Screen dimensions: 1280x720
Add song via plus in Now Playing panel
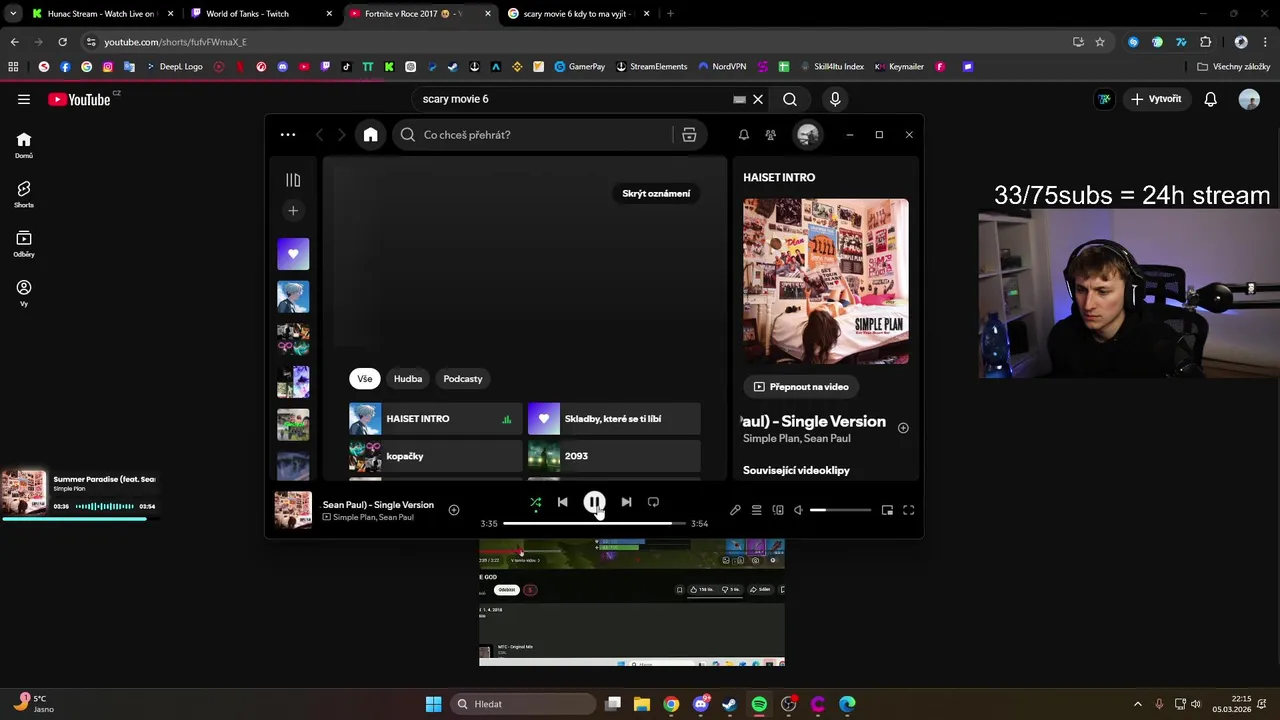pyautogui.click(x=903, y=428)
